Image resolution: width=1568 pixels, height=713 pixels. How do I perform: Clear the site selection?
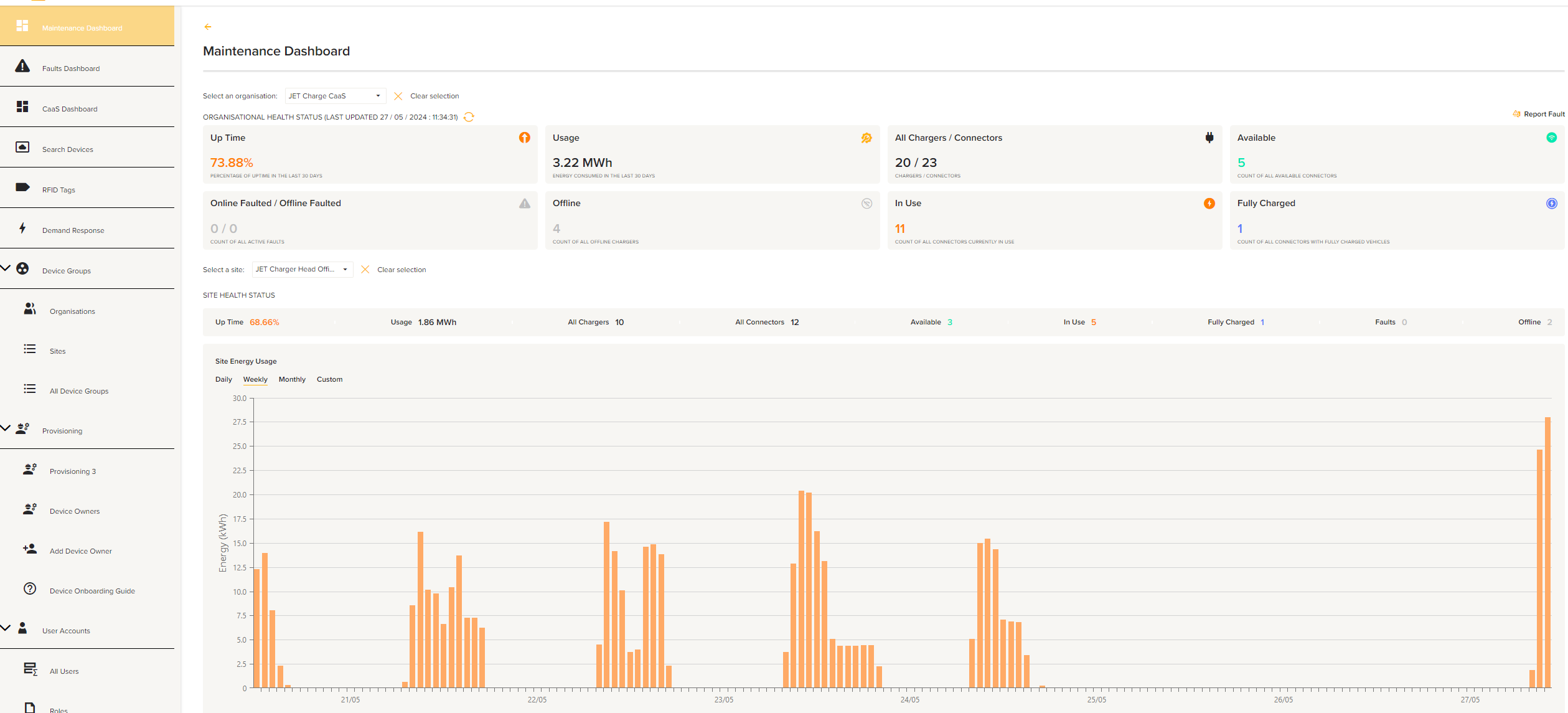coord(394,270)
